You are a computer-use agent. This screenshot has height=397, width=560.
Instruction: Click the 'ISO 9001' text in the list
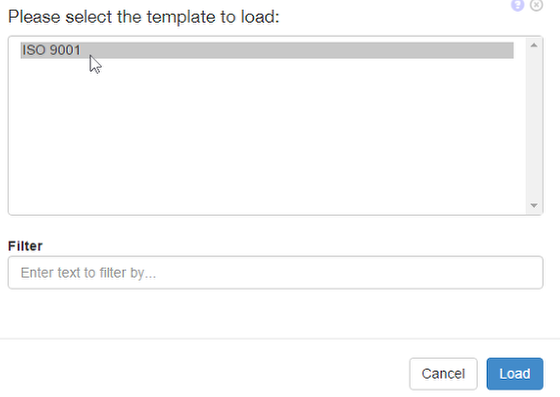tap(51, 50)
